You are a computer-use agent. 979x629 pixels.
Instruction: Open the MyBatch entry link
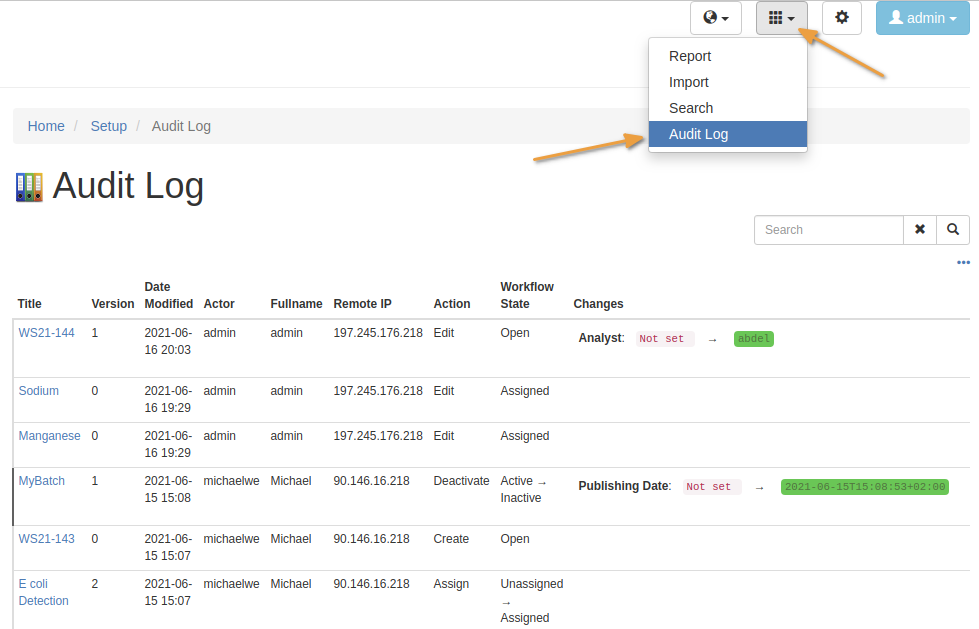[42, 481]
